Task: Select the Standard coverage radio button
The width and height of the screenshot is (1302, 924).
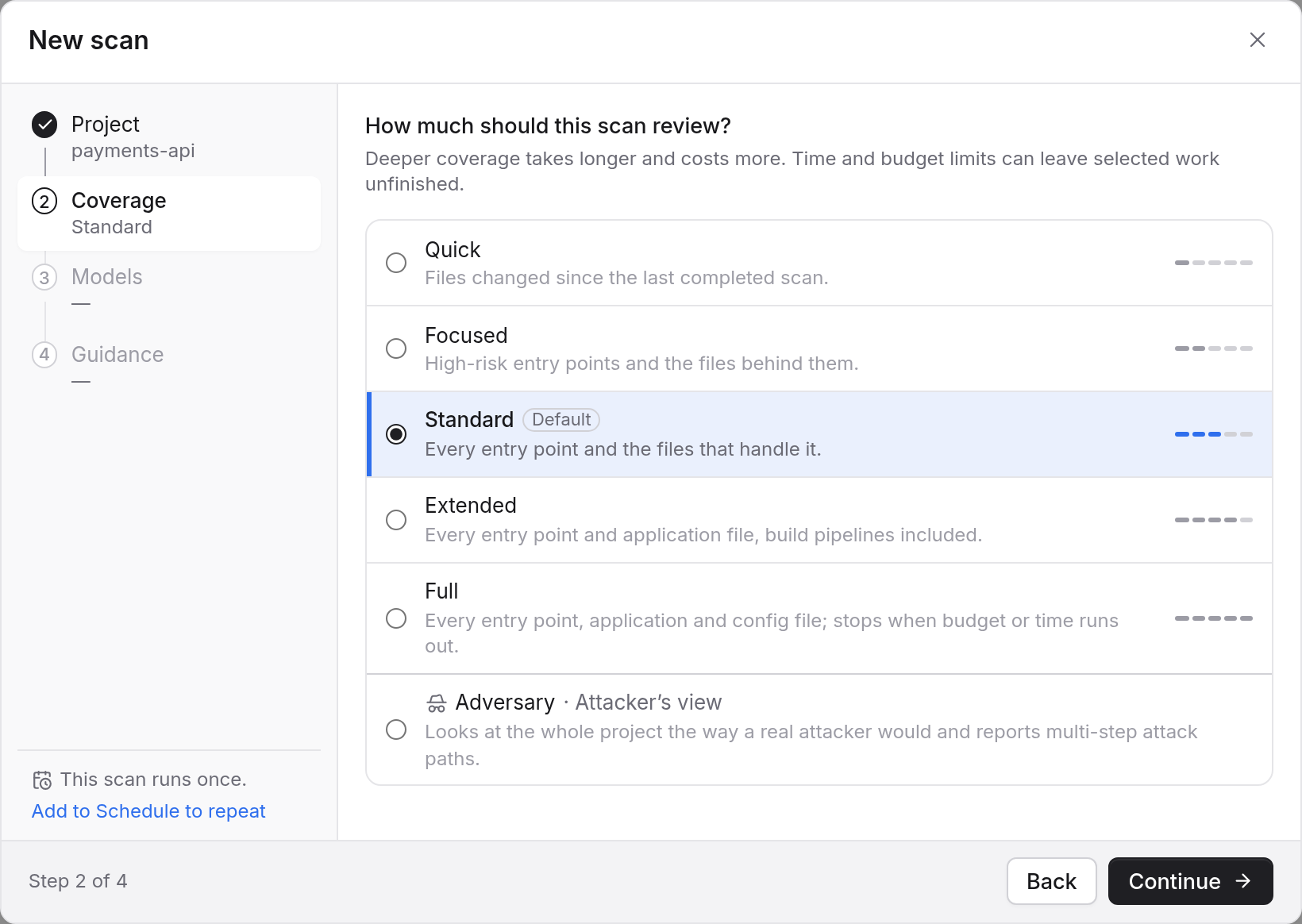Action: pyautogui.click(x=396, y=434)
